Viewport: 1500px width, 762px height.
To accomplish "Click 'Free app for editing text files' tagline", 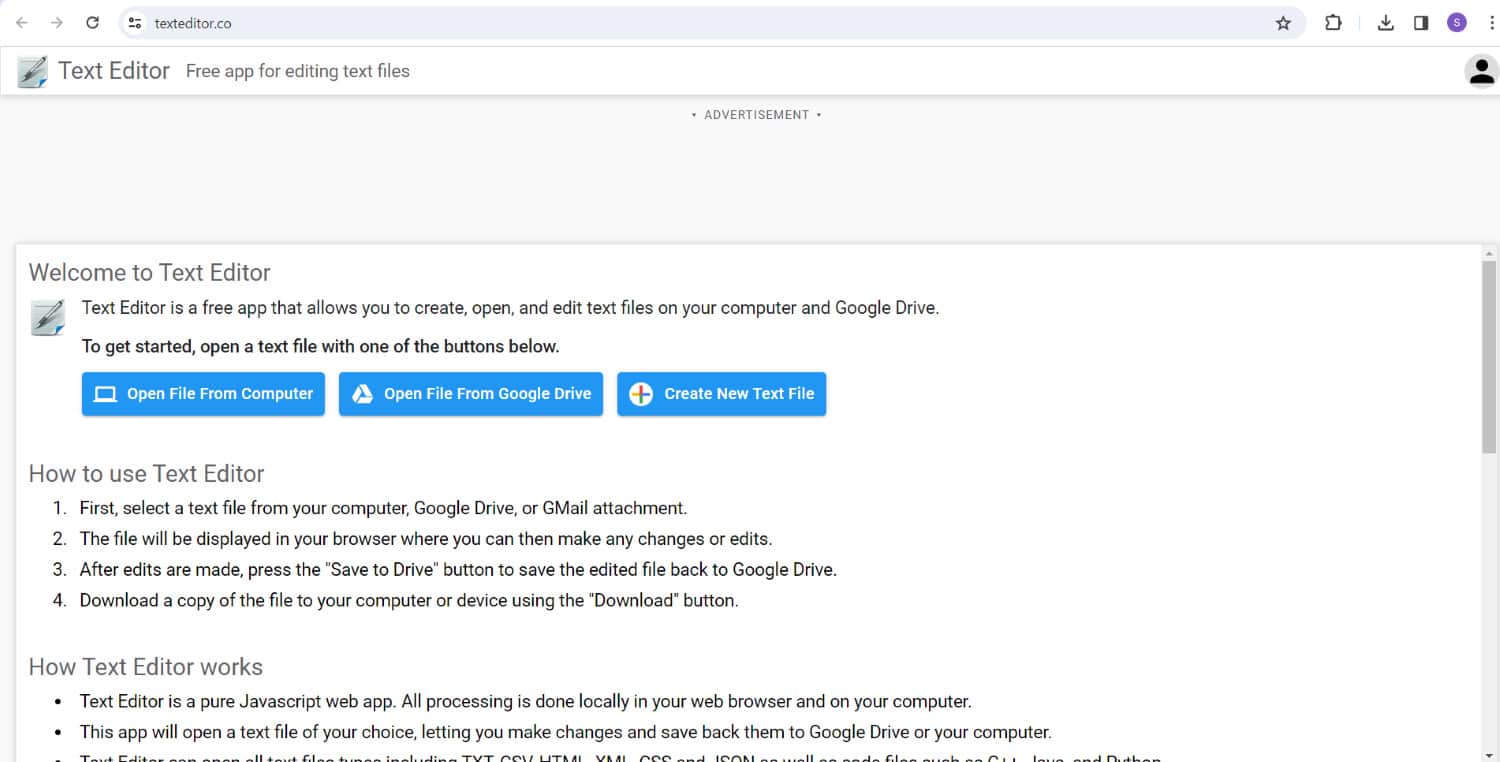I will [x=298, y=71].
